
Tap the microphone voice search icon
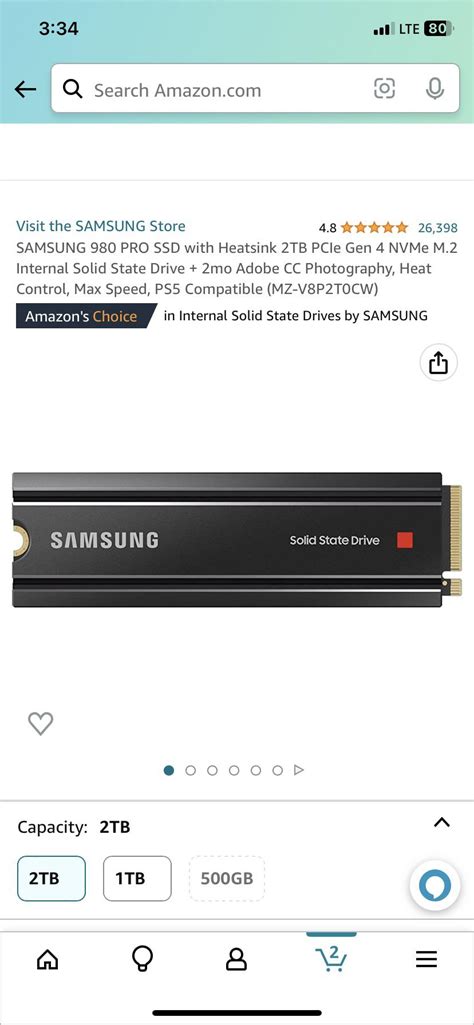point(435,89)
